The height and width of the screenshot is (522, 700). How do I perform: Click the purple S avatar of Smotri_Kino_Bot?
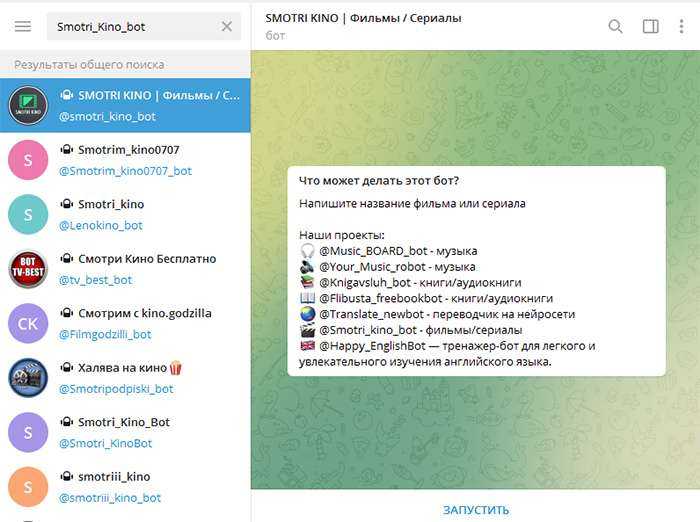coord(28,432)
